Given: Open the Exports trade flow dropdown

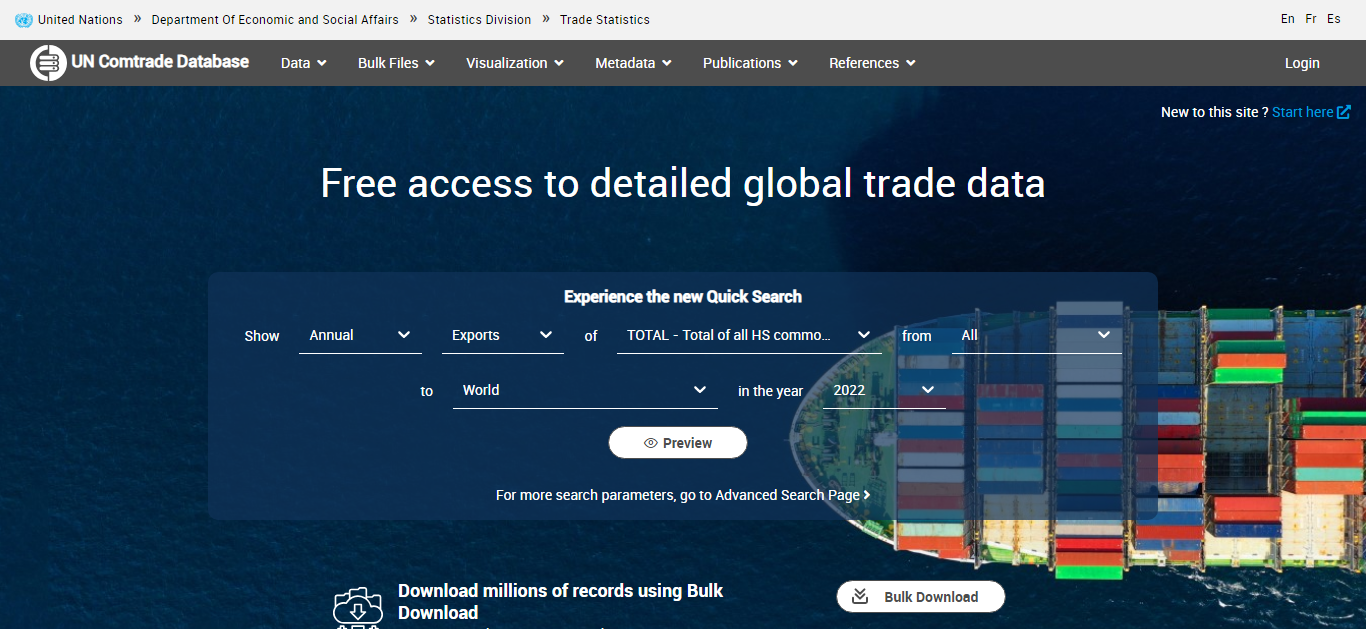Looking at the screenshot, I should coord(502,335).
